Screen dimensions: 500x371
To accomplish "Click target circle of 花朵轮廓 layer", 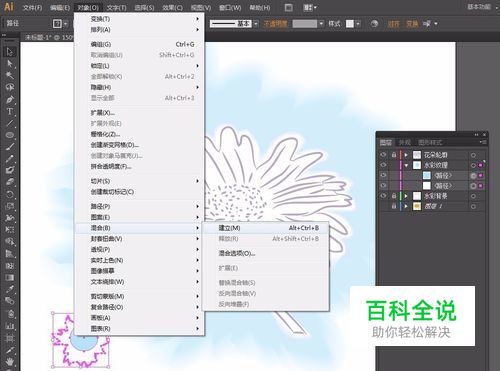I will [x=473, y=155].
